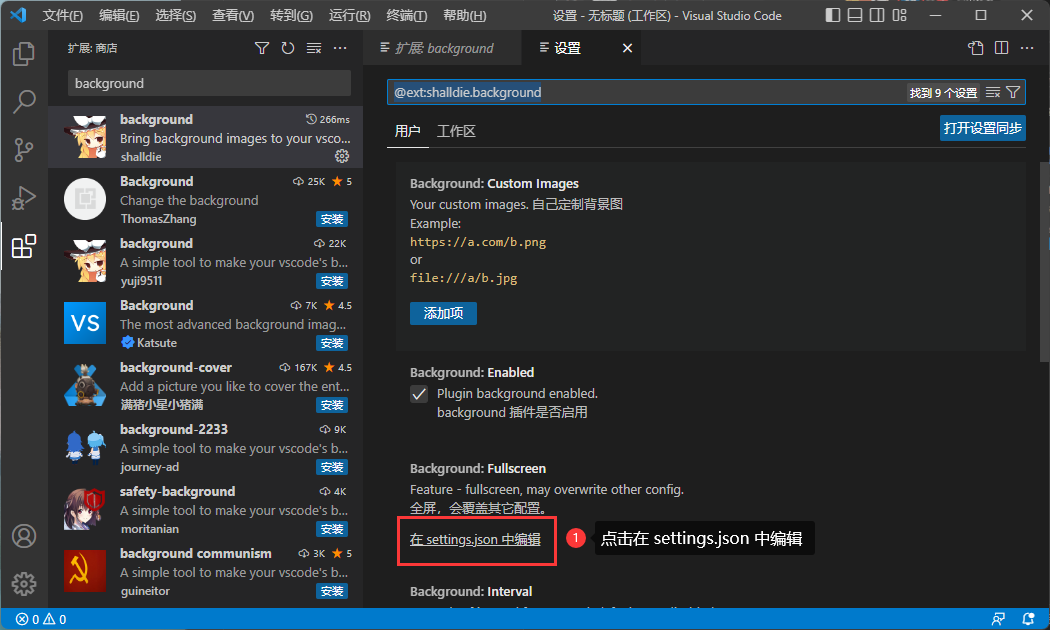Select the 工作区 settings scope tab
1050x630 pixels.
456,131
